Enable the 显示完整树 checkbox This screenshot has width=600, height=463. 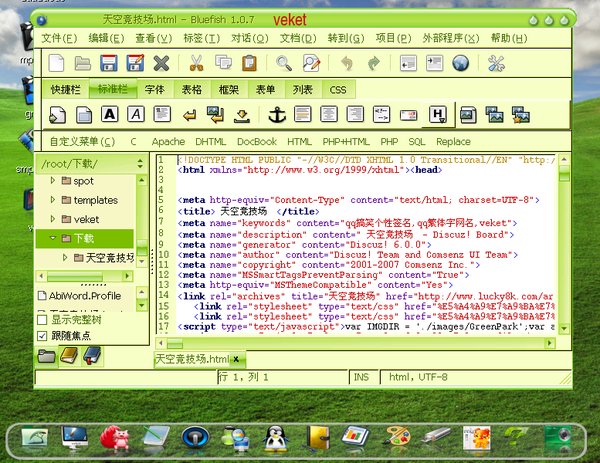tap(43, 320)
